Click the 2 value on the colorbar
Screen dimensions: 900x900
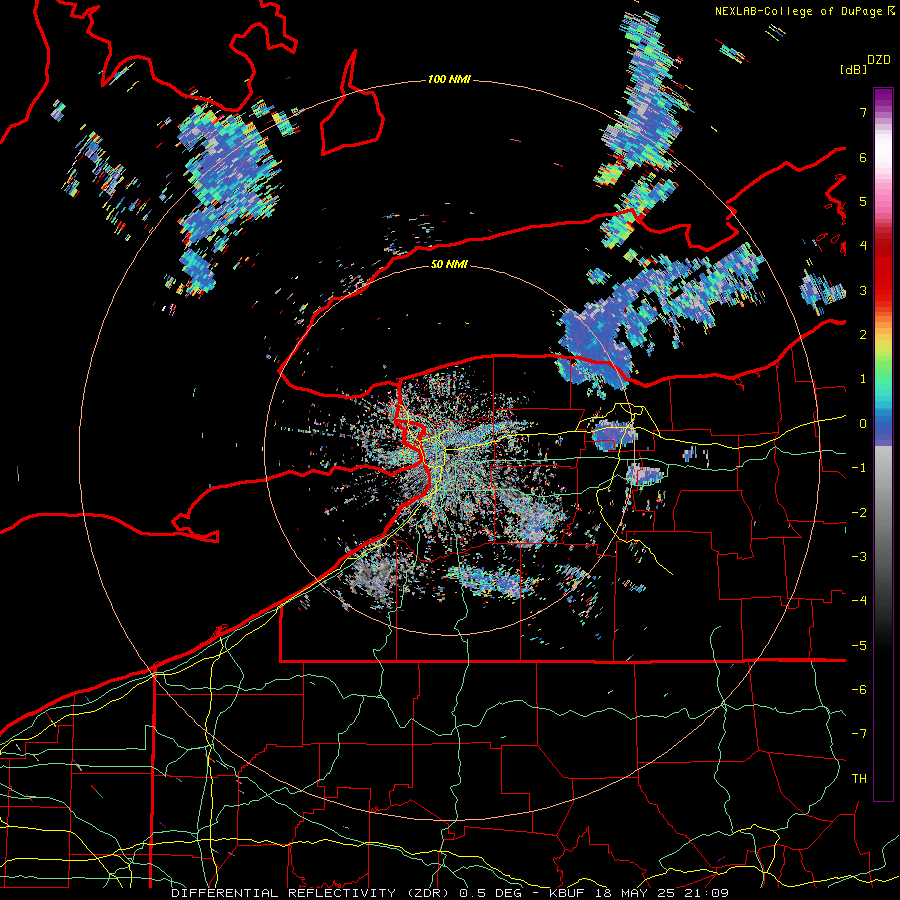[863, 335]
